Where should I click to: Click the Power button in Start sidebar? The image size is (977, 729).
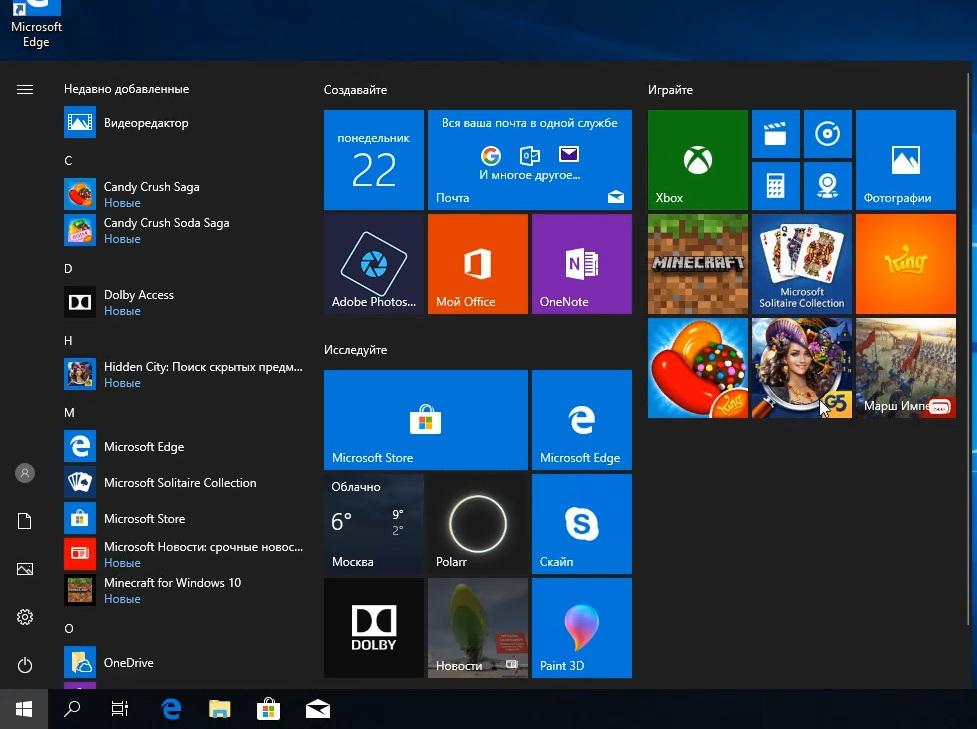pos(25,665)
